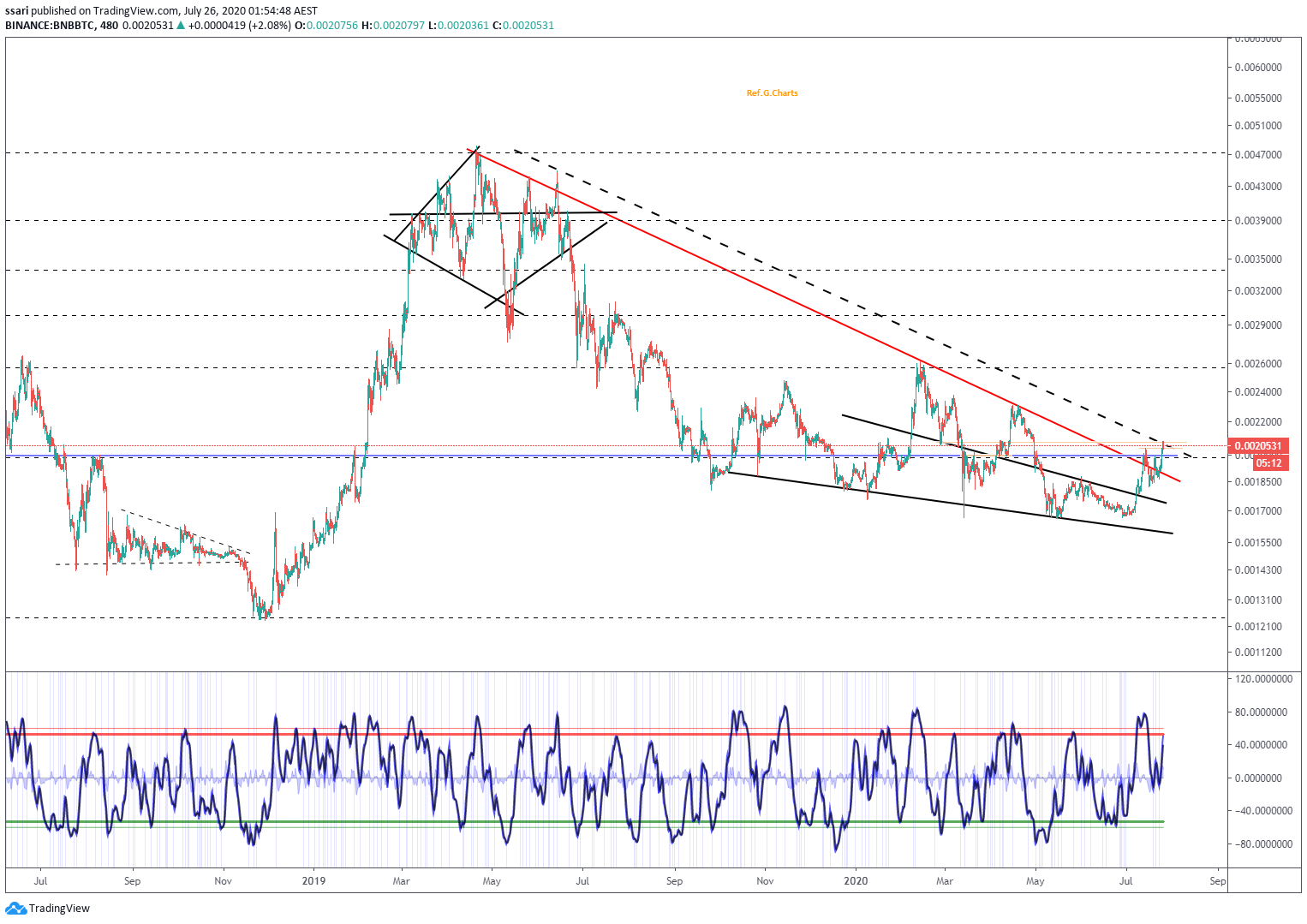Click the 0.0026000 price axis label
The height and width of the screenshot is (924, 1307).
click(1258, 364)
